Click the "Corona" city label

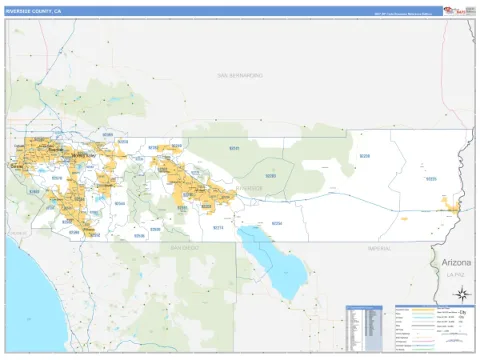pyautogui.click(x=17, y=166)
